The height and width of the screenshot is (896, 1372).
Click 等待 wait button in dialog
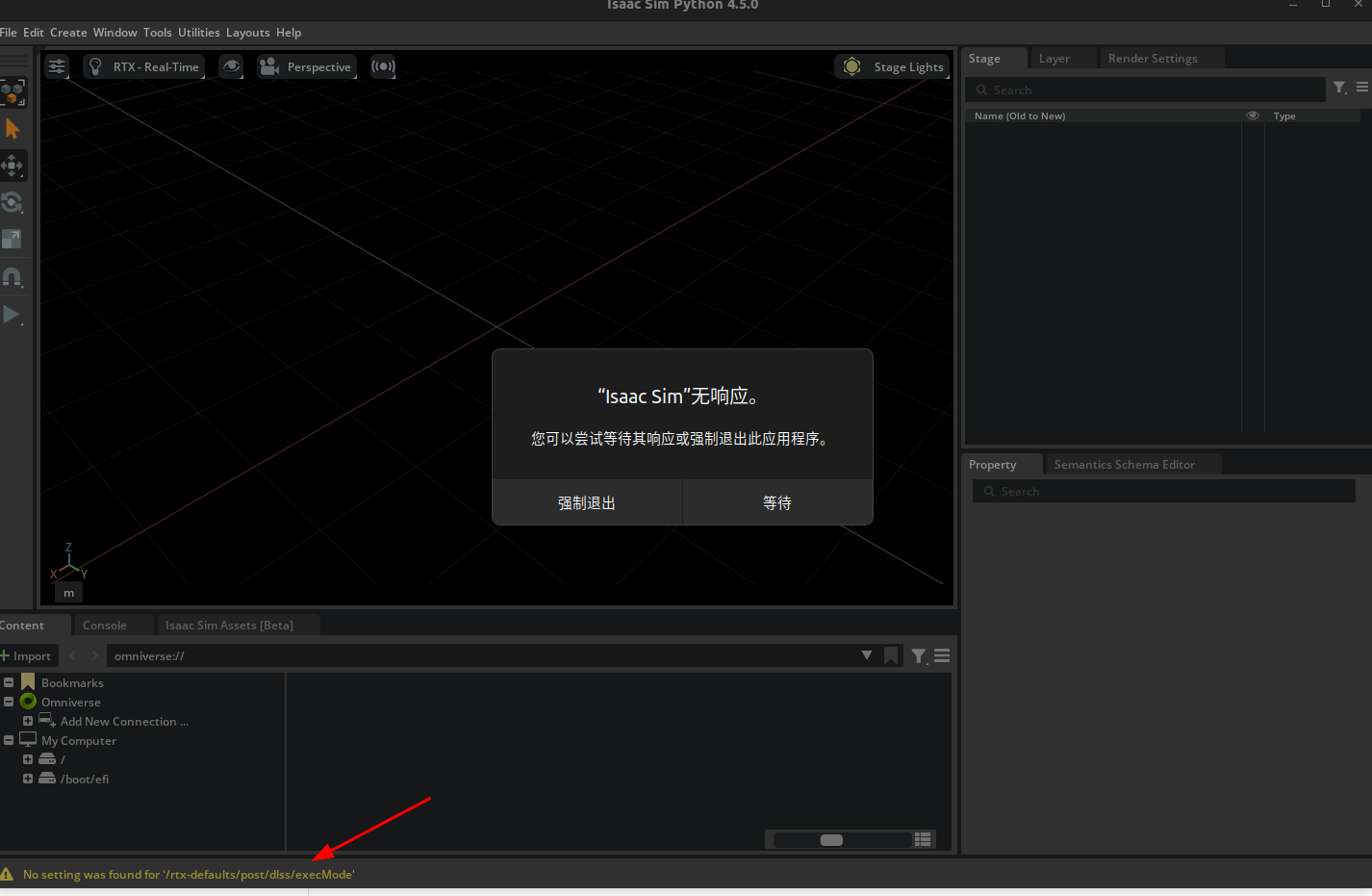tap(777, 502)
